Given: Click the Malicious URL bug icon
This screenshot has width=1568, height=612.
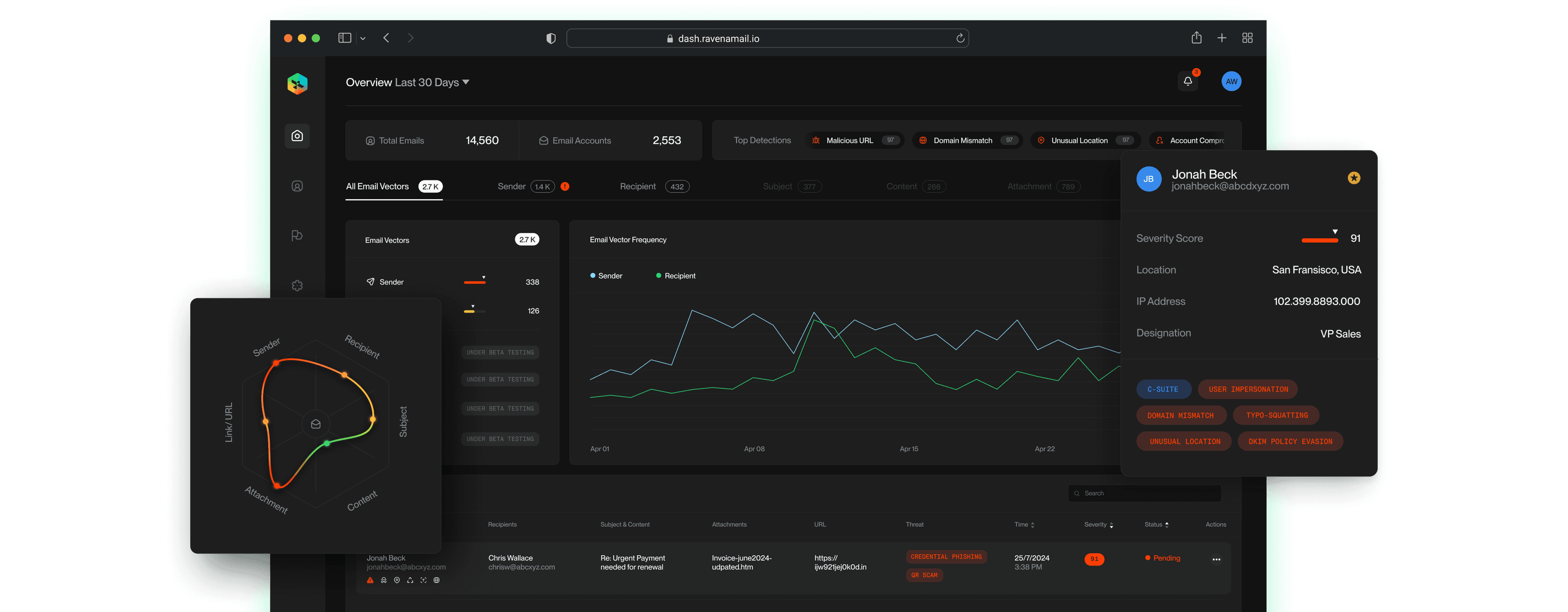Looking at the screenshot, I should (816, 140).
